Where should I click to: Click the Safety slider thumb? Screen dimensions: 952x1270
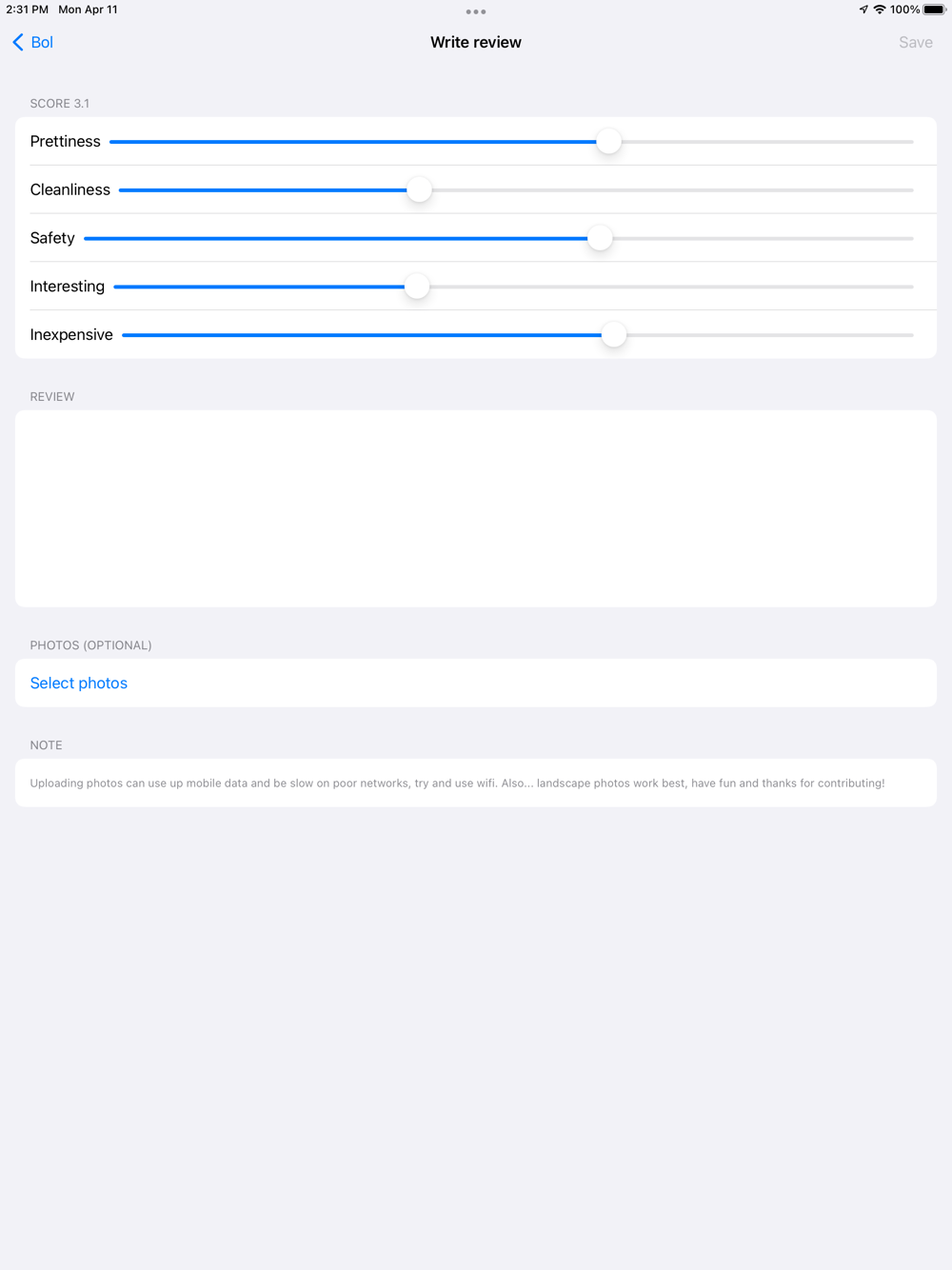[x=600, y=238]
